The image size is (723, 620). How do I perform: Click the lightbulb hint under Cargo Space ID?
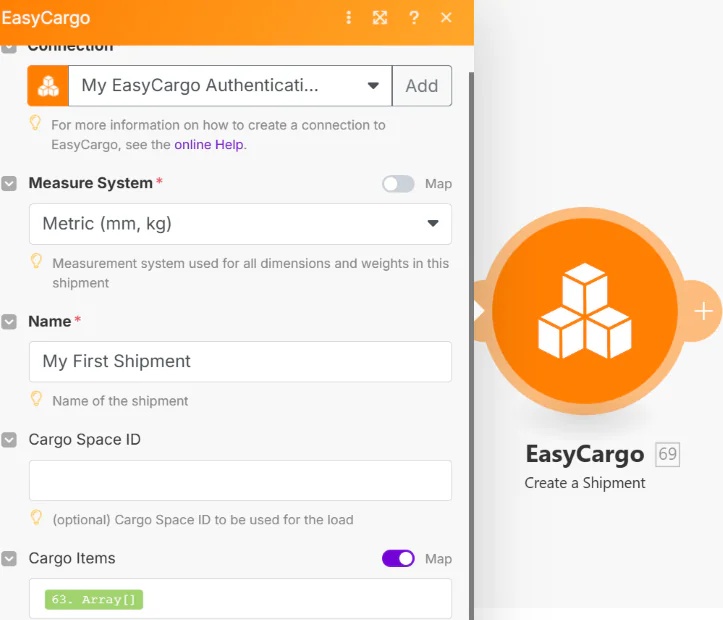click(x=36, y=517)
